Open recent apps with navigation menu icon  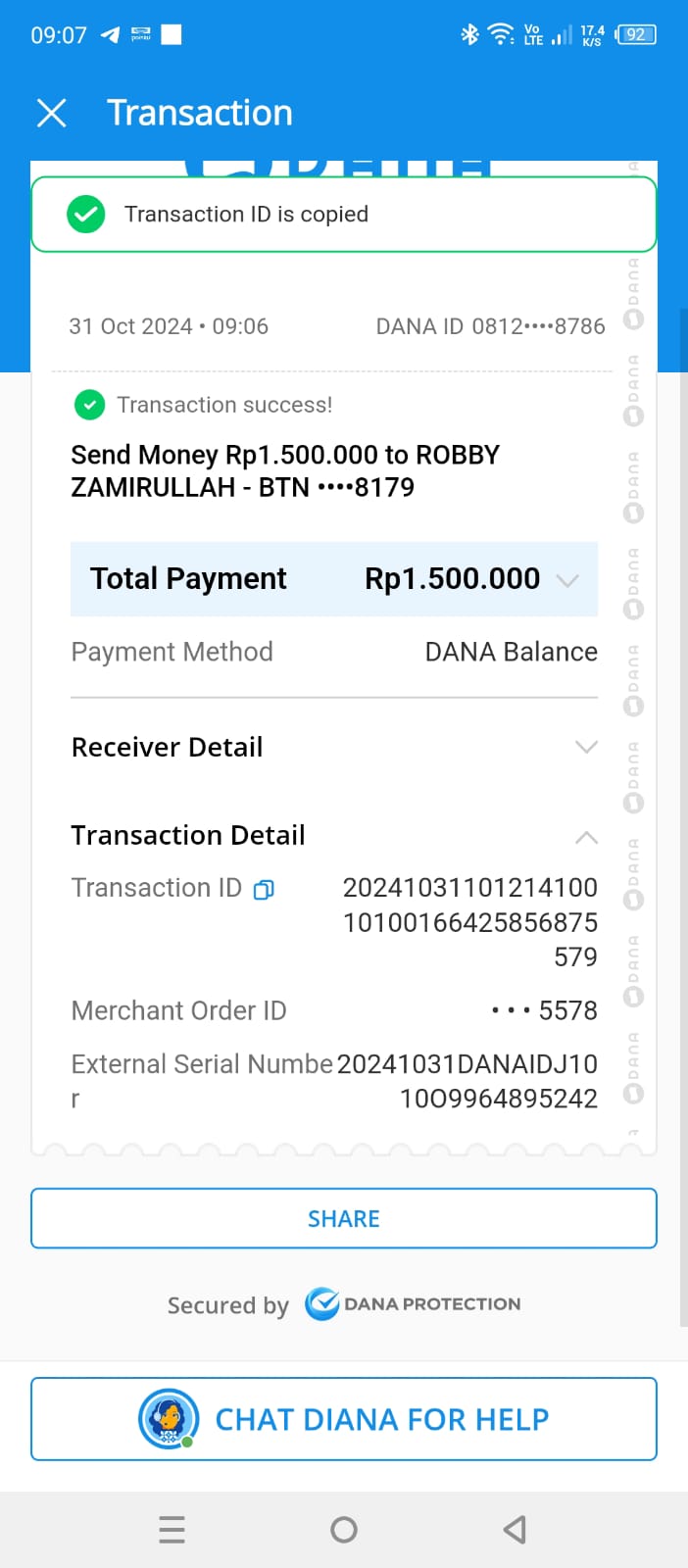[172, 1530]
